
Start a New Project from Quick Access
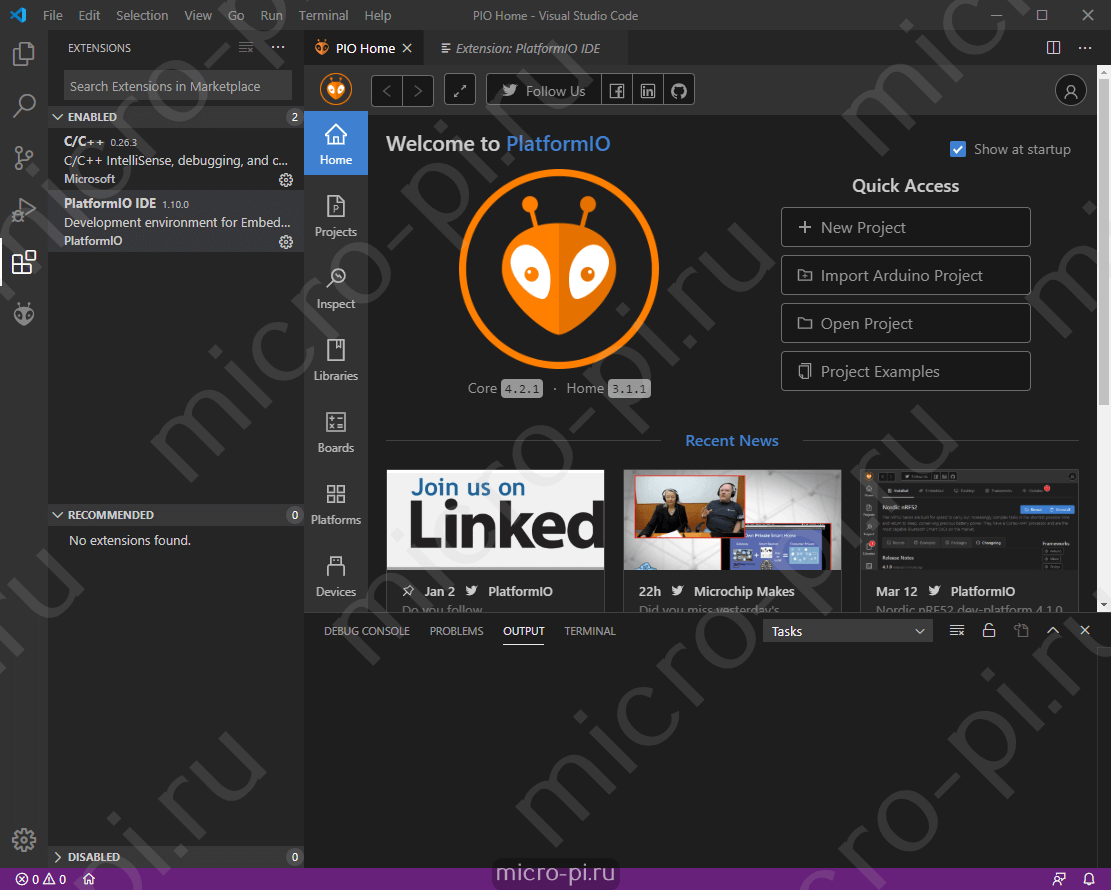(905, 227)
